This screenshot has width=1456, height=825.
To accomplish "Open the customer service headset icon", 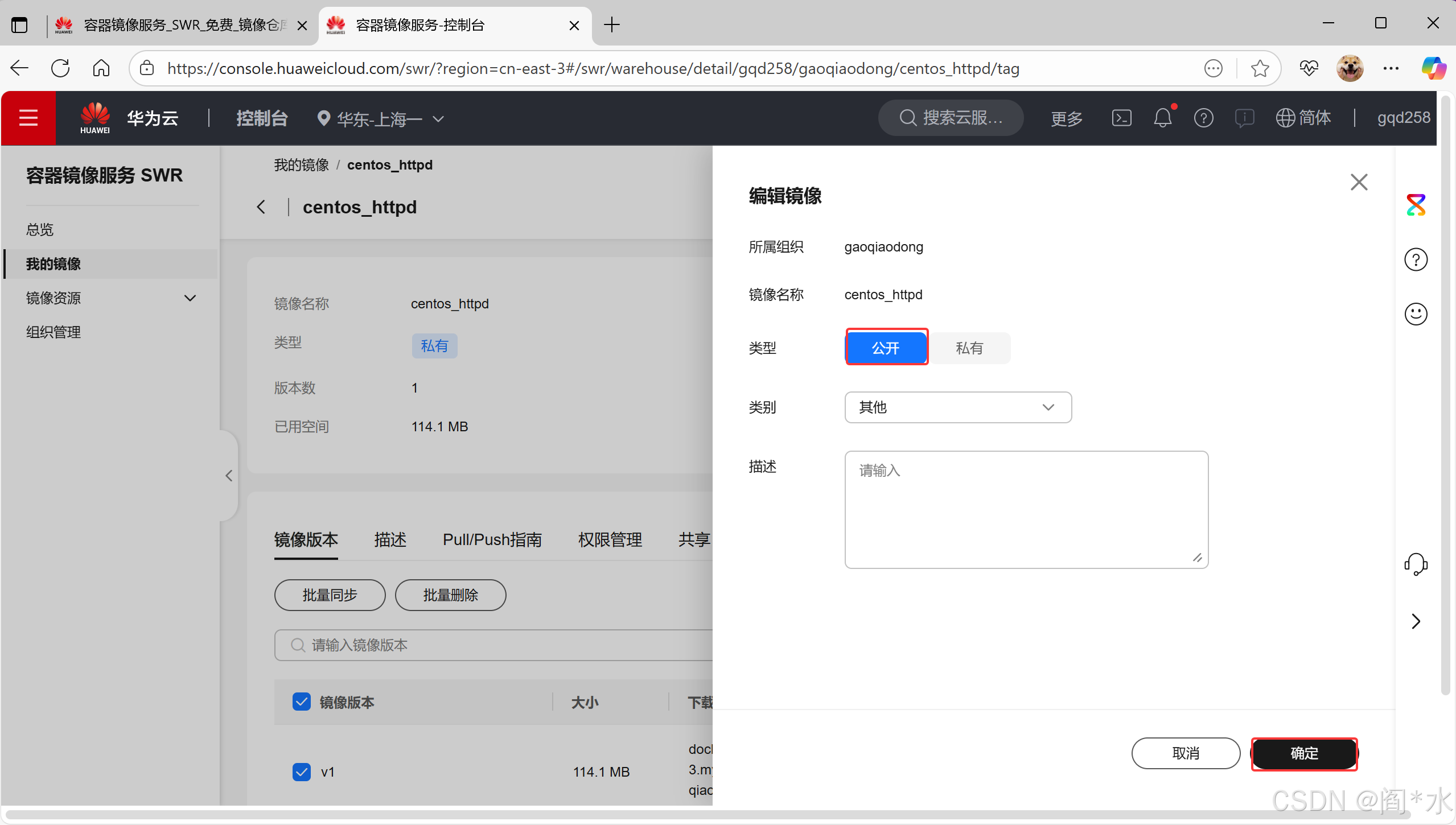I will 1416,564.
